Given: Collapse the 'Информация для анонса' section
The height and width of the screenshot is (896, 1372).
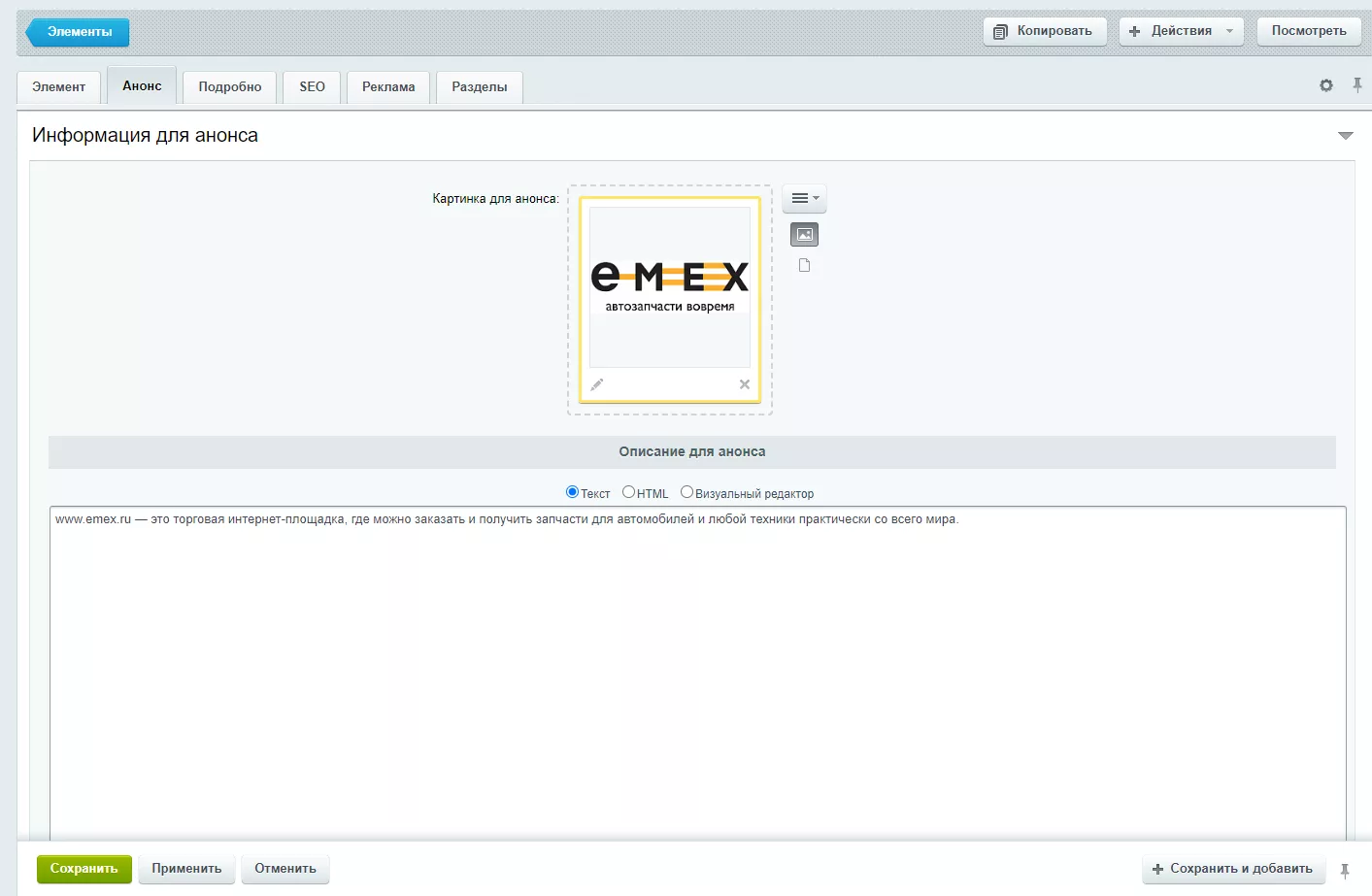Looking at the screenshot, I should [x=1346, y=136].
